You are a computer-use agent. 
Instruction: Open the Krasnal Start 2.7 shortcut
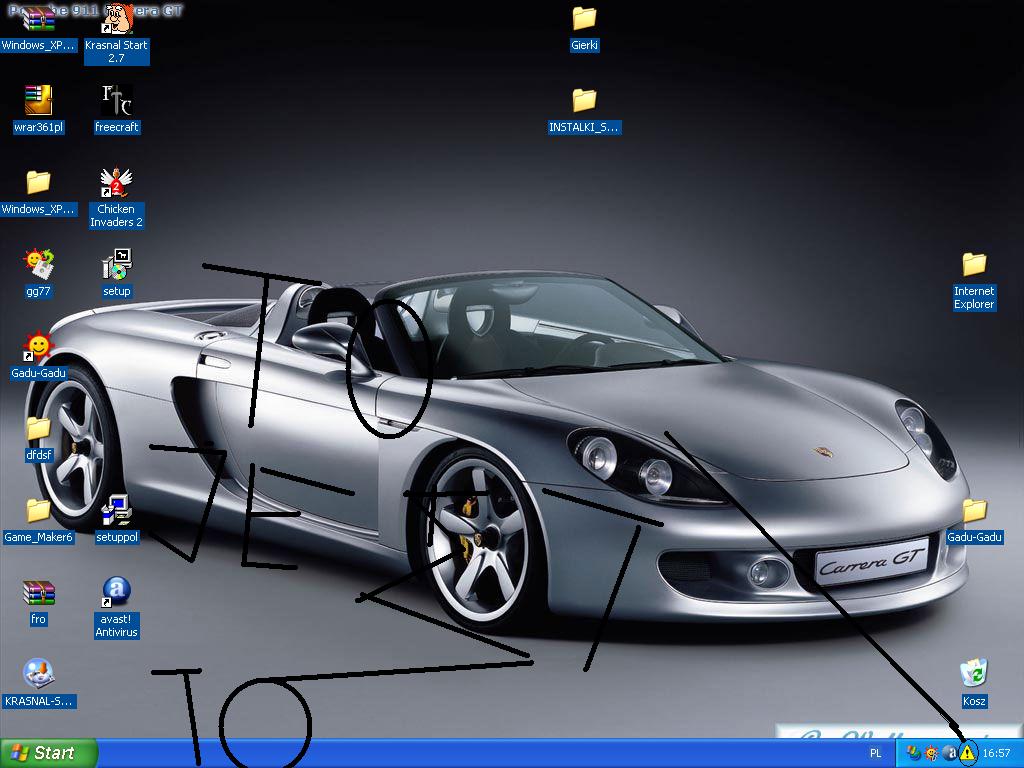tap(117, 20)
